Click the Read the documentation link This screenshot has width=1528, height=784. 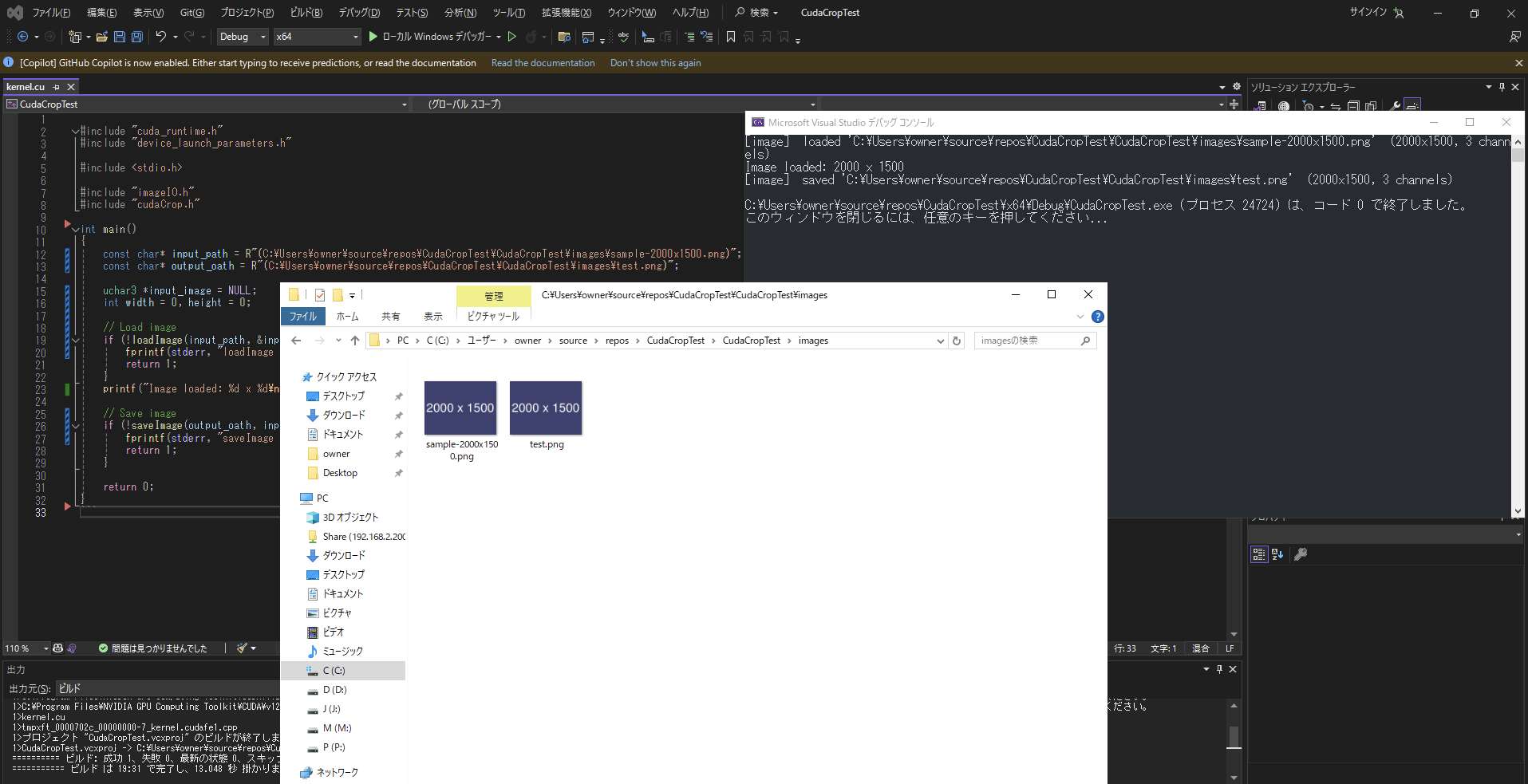543,63
